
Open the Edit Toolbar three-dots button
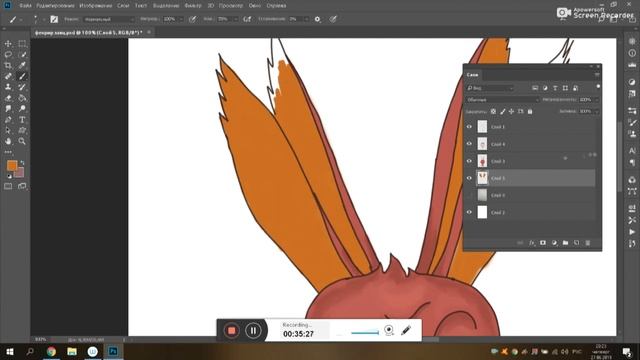tap(8, 152)
